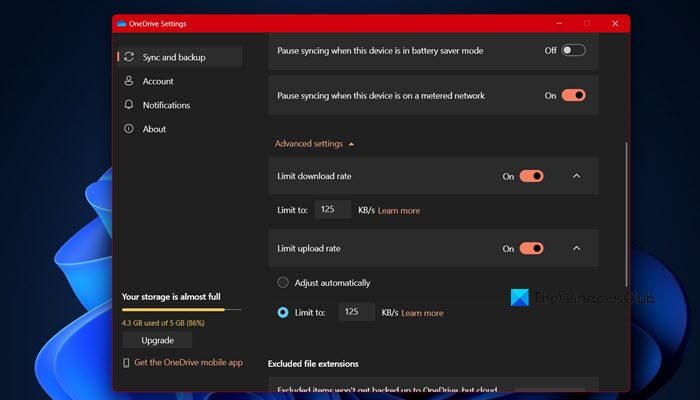
Task: Toggle battery saver mode pause switch
Action: (573, 50)
